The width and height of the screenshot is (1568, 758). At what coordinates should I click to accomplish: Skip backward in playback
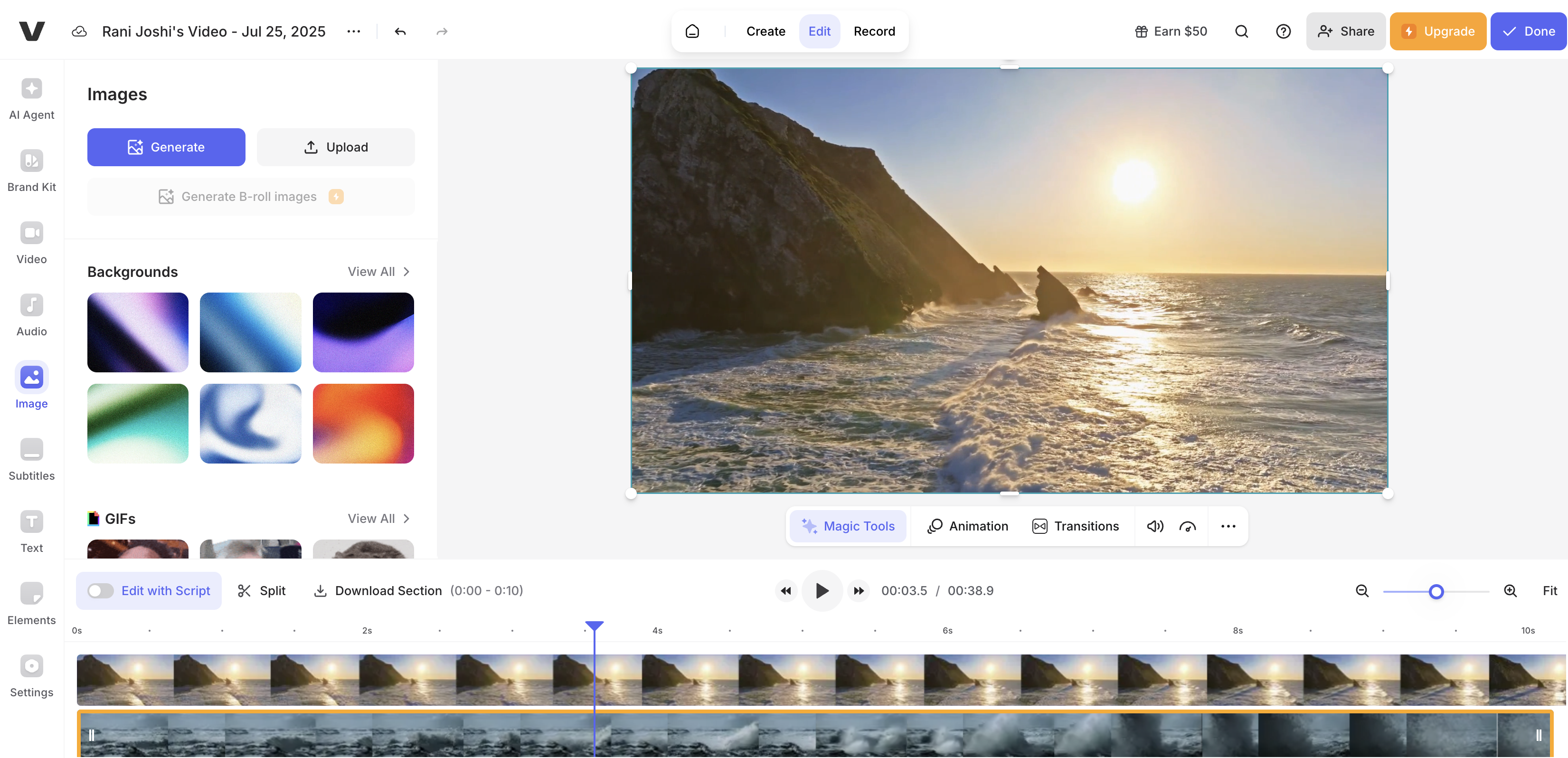[786, 590]
